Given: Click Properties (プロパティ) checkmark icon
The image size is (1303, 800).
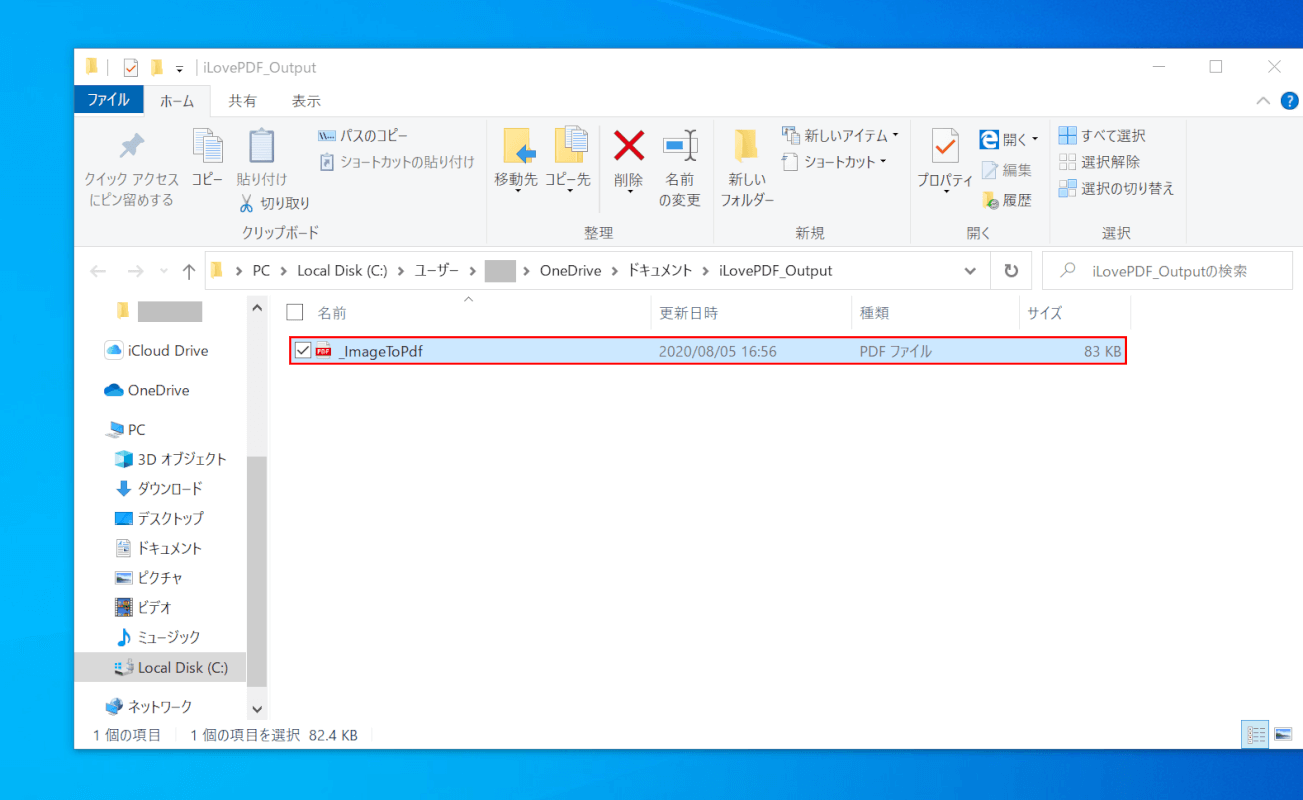Looking at the screenshot, I should [945, 147].
